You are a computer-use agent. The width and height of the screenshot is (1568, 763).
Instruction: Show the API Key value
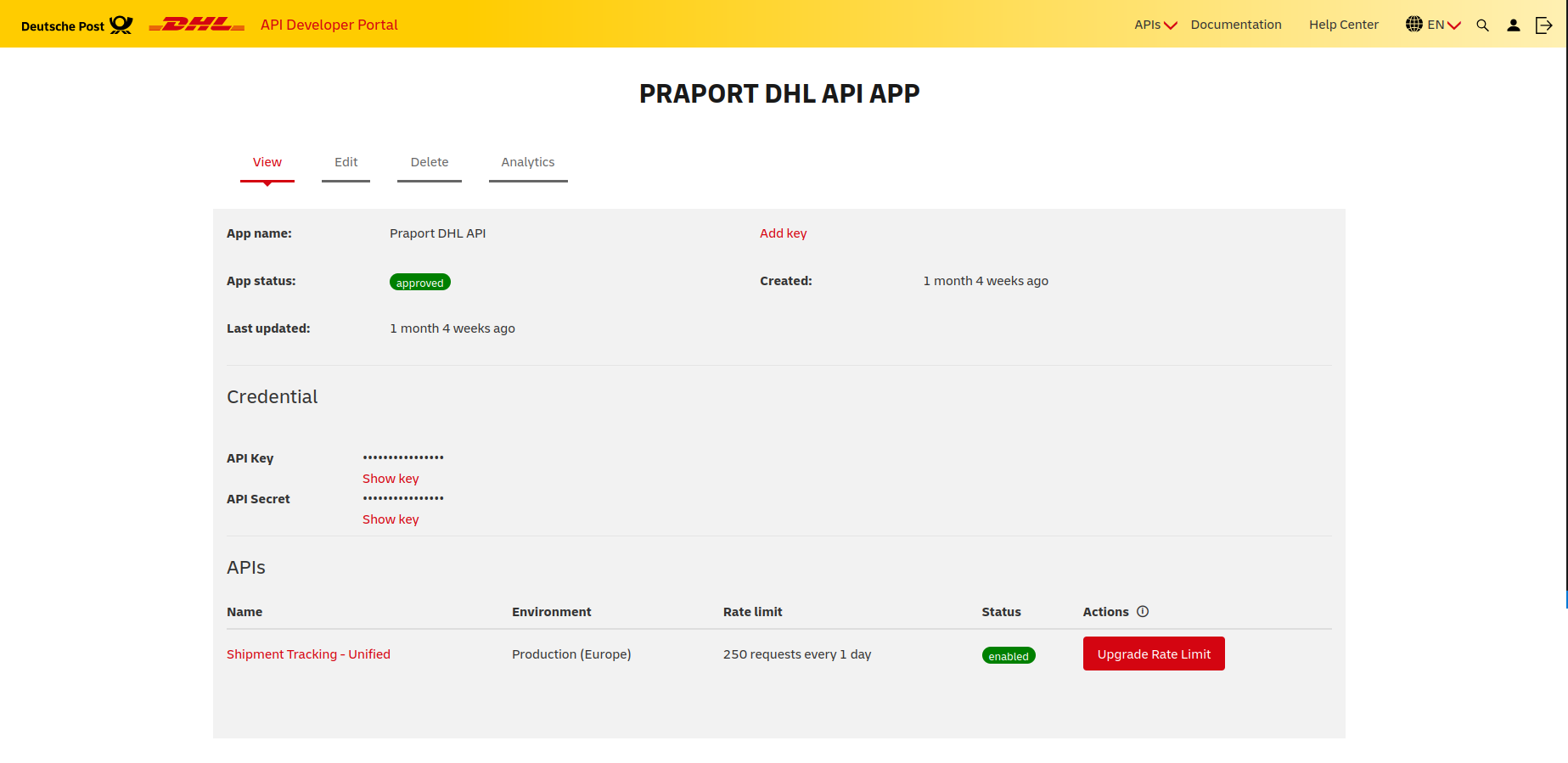391,479
